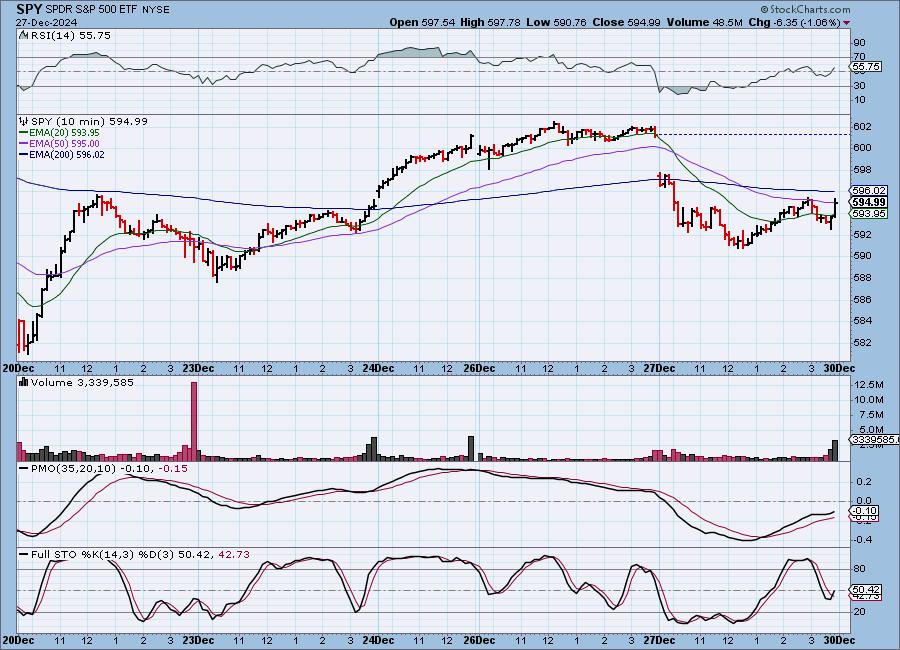Click the 'Open 597.54' value
This screenshot has width=900, height=650.
[x=422, y=22]
